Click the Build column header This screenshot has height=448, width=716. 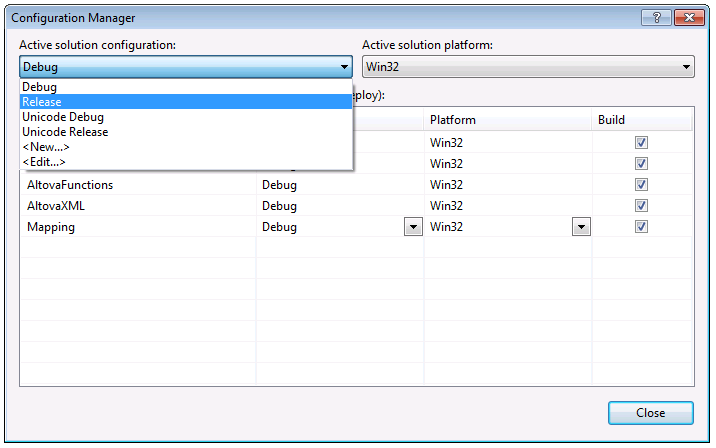click(640, 120)
